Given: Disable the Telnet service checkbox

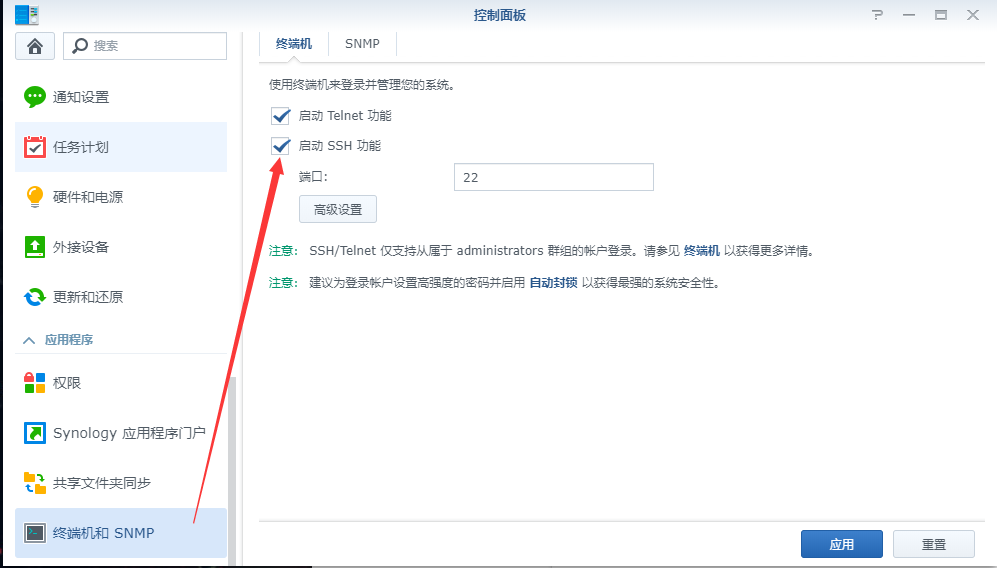Looking at the screenshot, I should [280, 116].
